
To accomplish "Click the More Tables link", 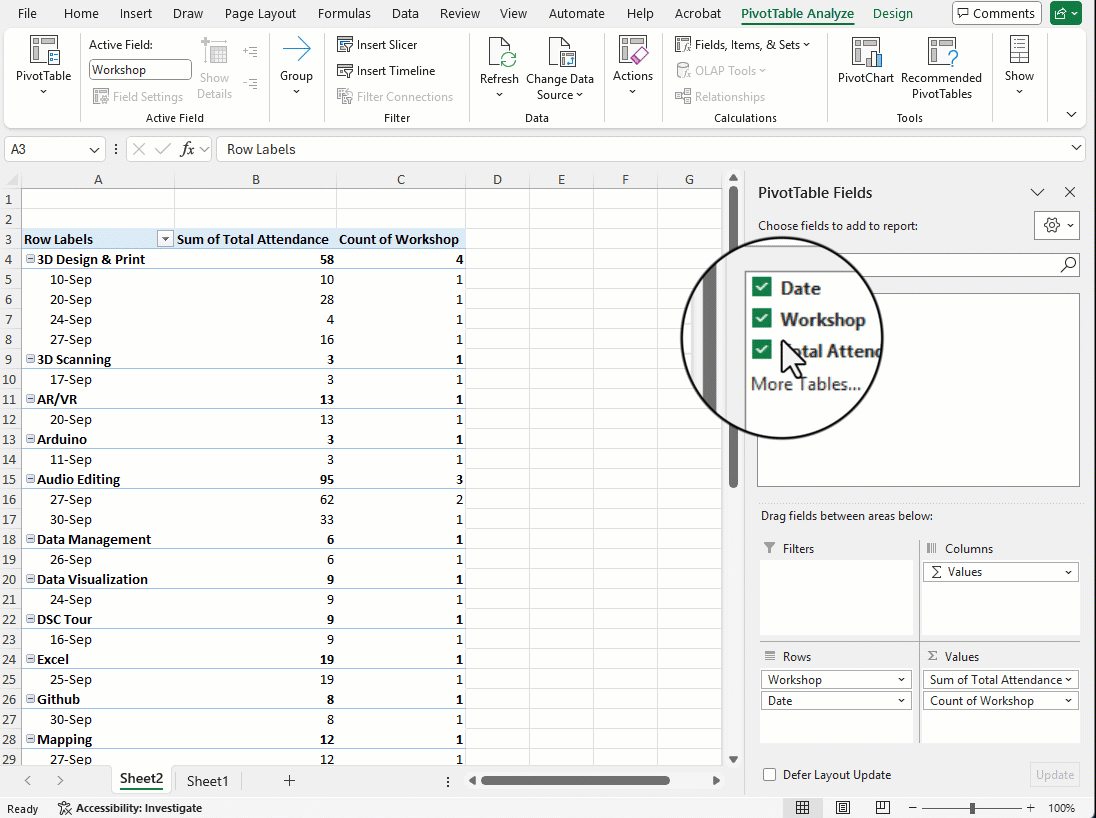I will 805,384.
